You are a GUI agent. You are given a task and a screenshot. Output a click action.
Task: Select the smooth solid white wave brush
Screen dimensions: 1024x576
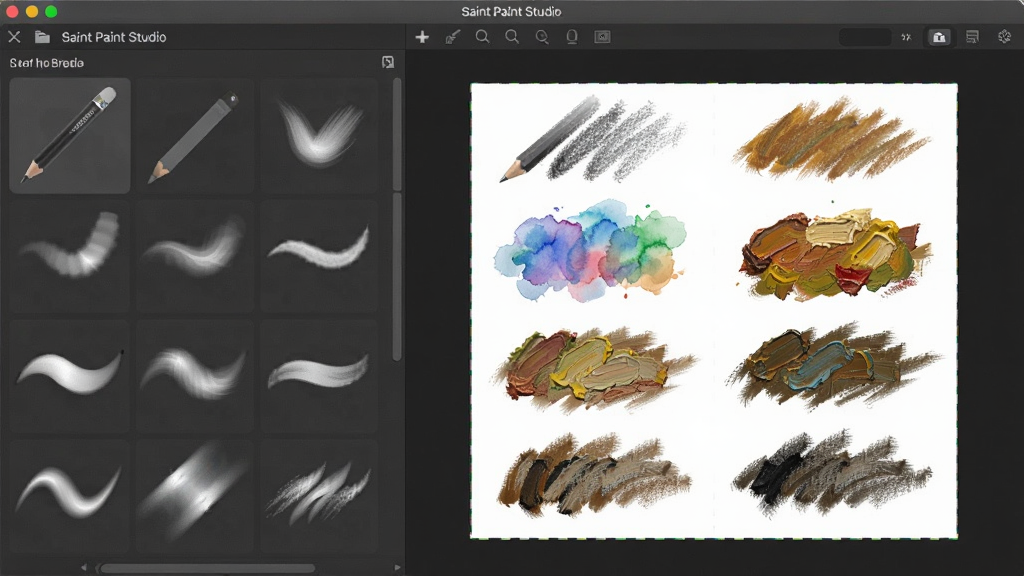pyautogui.click(x=70, y=376)
